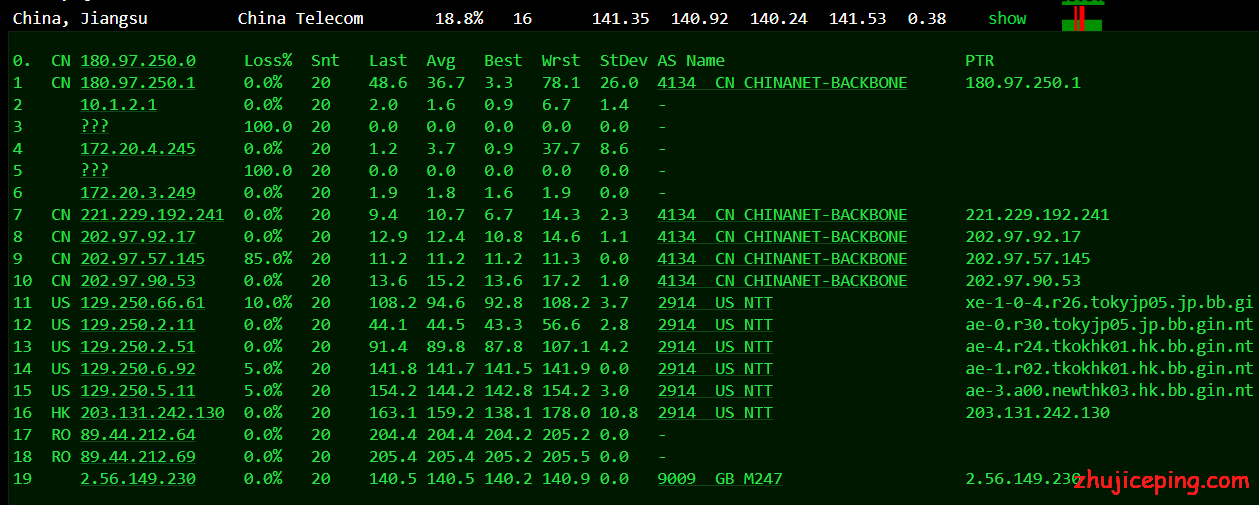Open the 9009 GB M247 AS link

tap(720, 479)
